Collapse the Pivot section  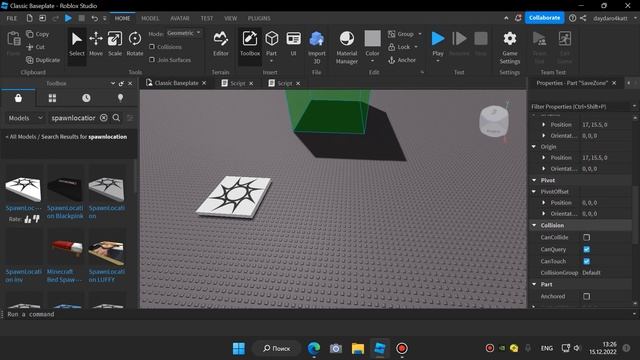tap(534, 180)
